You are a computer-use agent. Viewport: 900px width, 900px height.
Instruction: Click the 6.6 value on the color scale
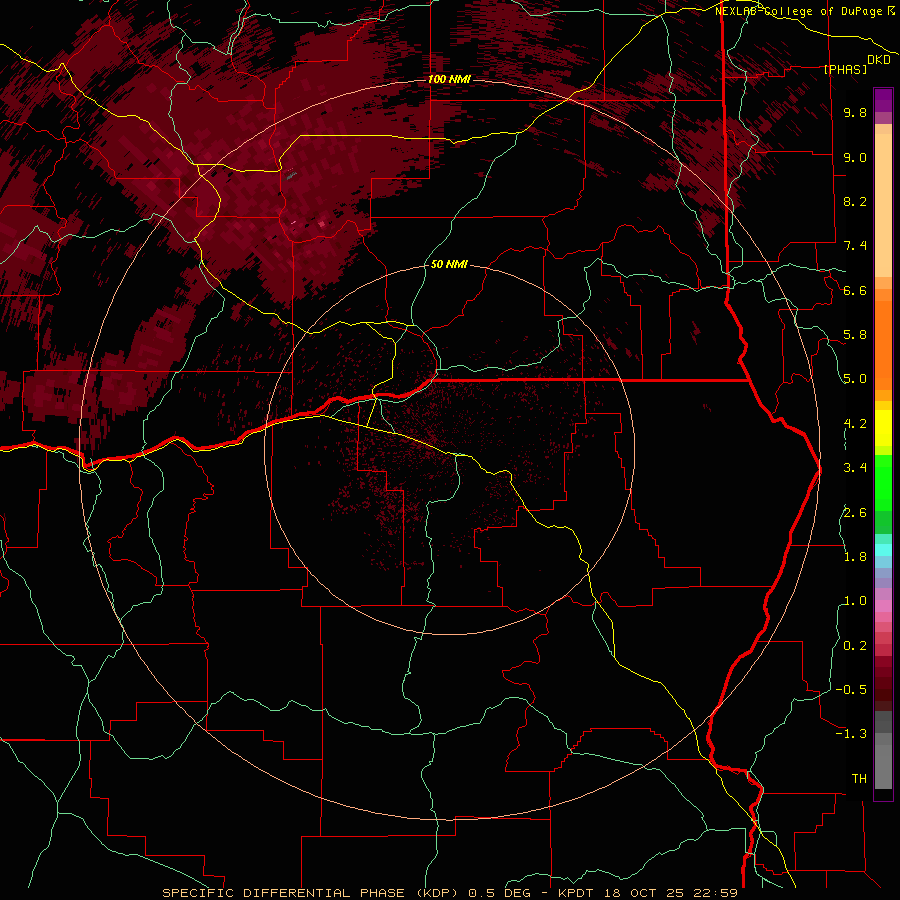click(855, 290)
